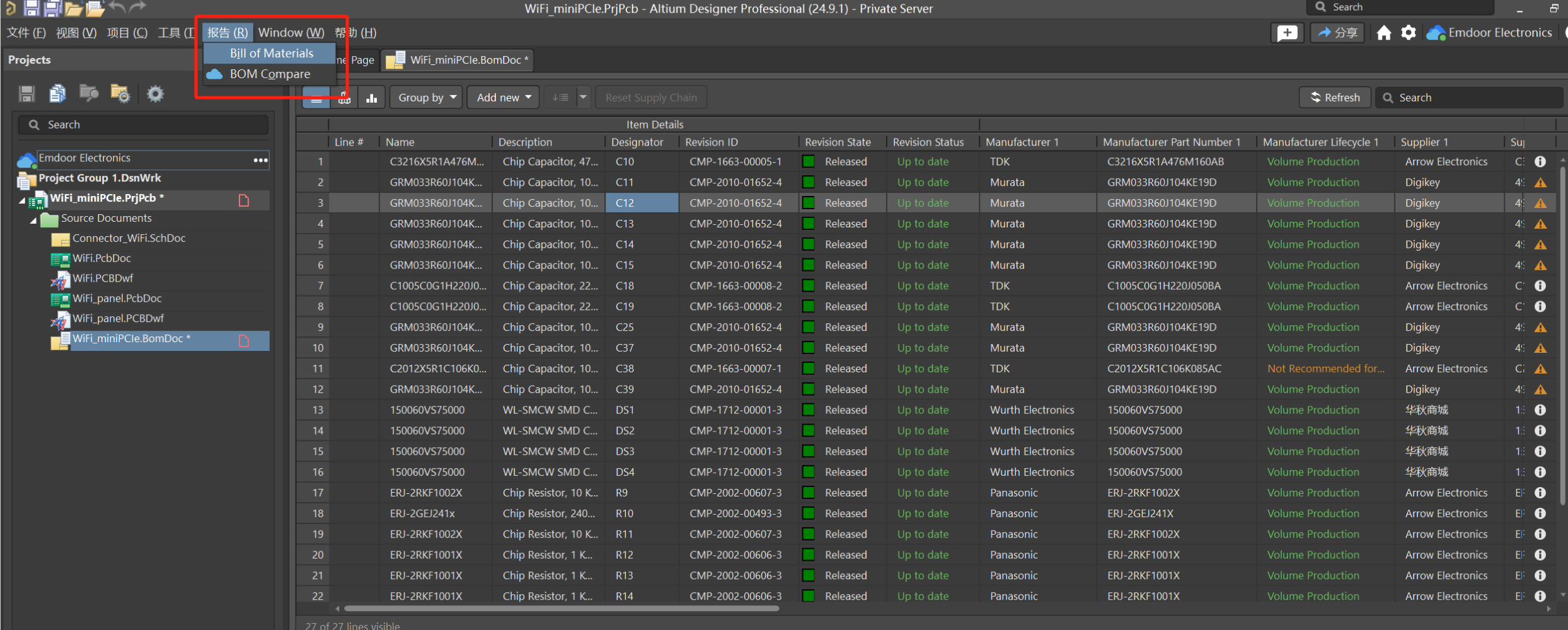Click the save icon in Projects panel
The width and height of the screenshot is (1568, 630).
[26, 94]
